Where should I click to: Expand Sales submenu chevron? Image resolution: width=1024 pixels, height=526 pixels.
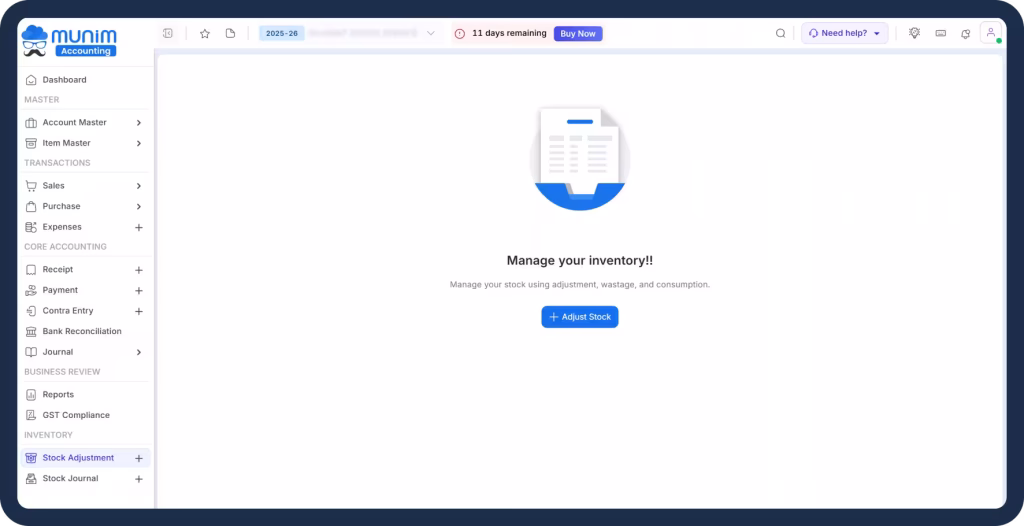(138, 186)
